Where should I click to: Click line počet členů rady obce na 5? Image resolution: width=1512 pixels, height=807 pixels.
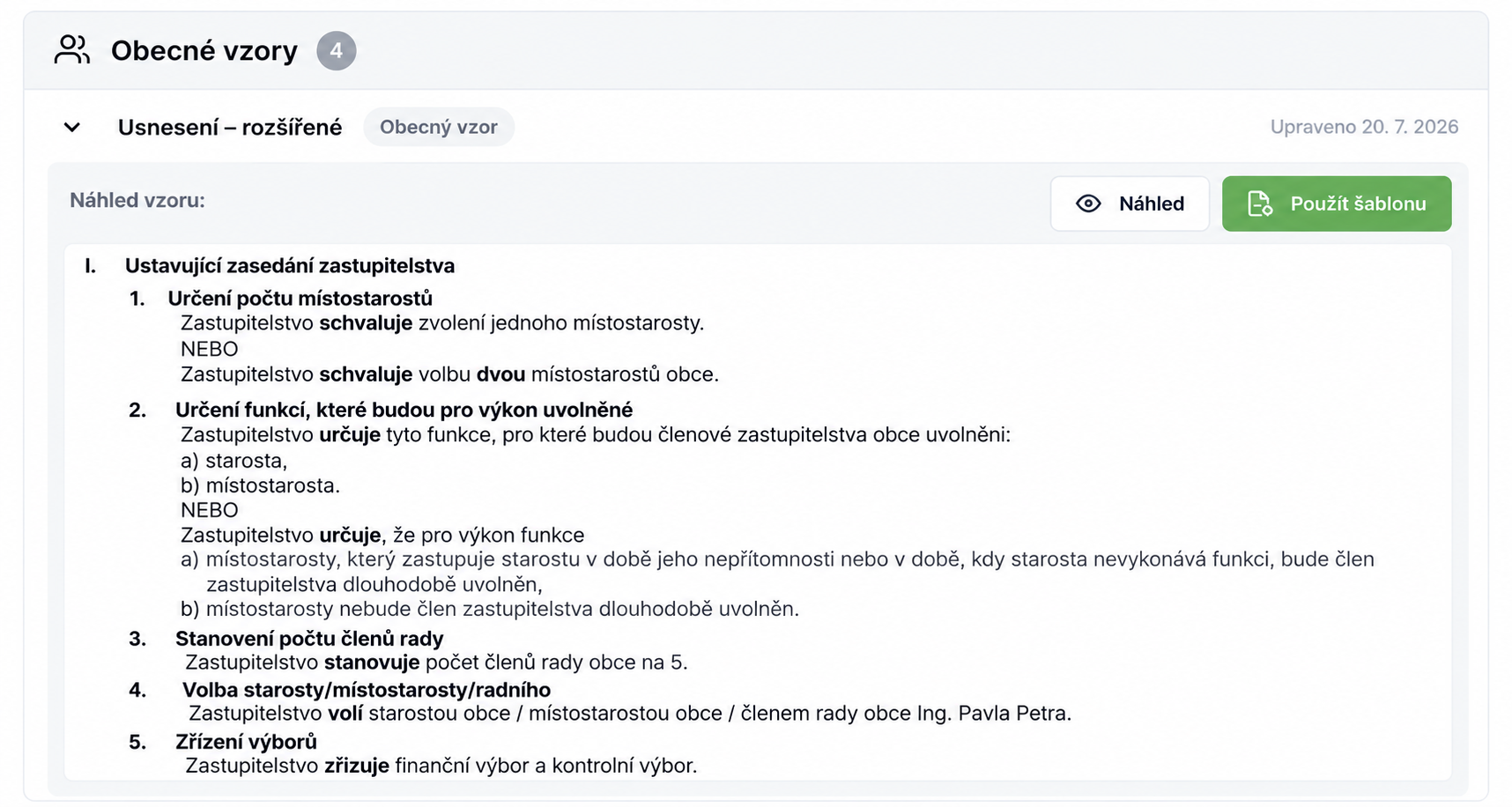tap(436, 663)
